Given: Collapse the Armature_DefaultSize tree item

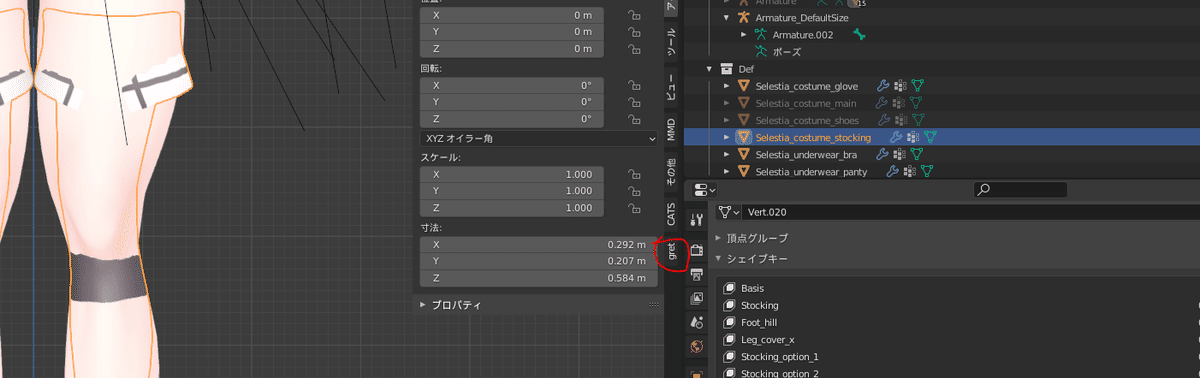Looking at the screenshot, I should [726, 18].
